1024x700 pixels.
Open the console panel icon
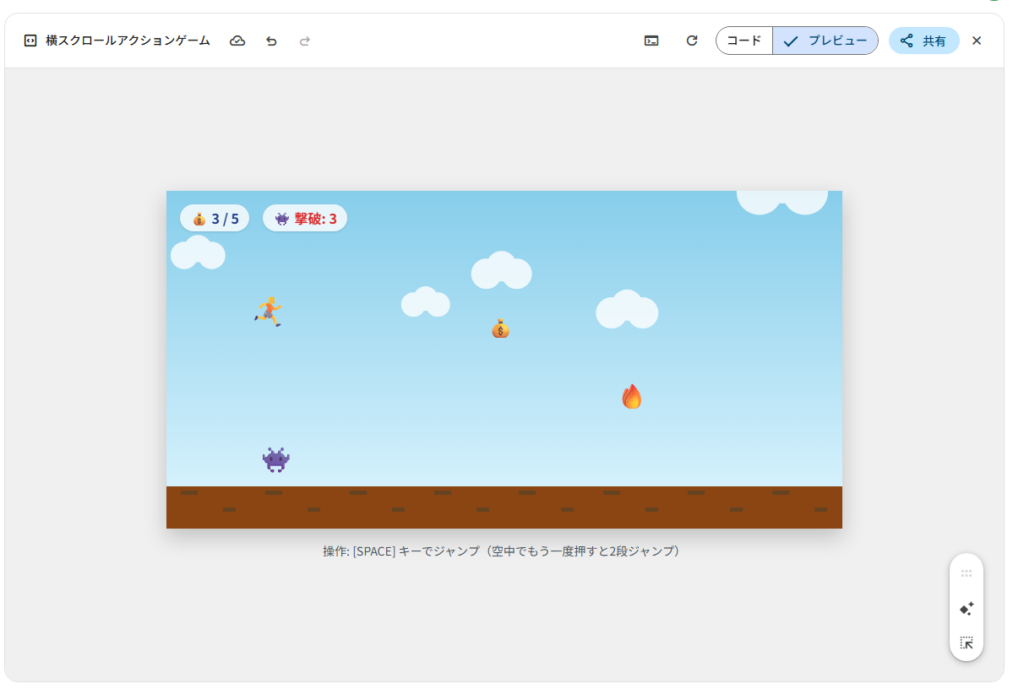[651, 41]
